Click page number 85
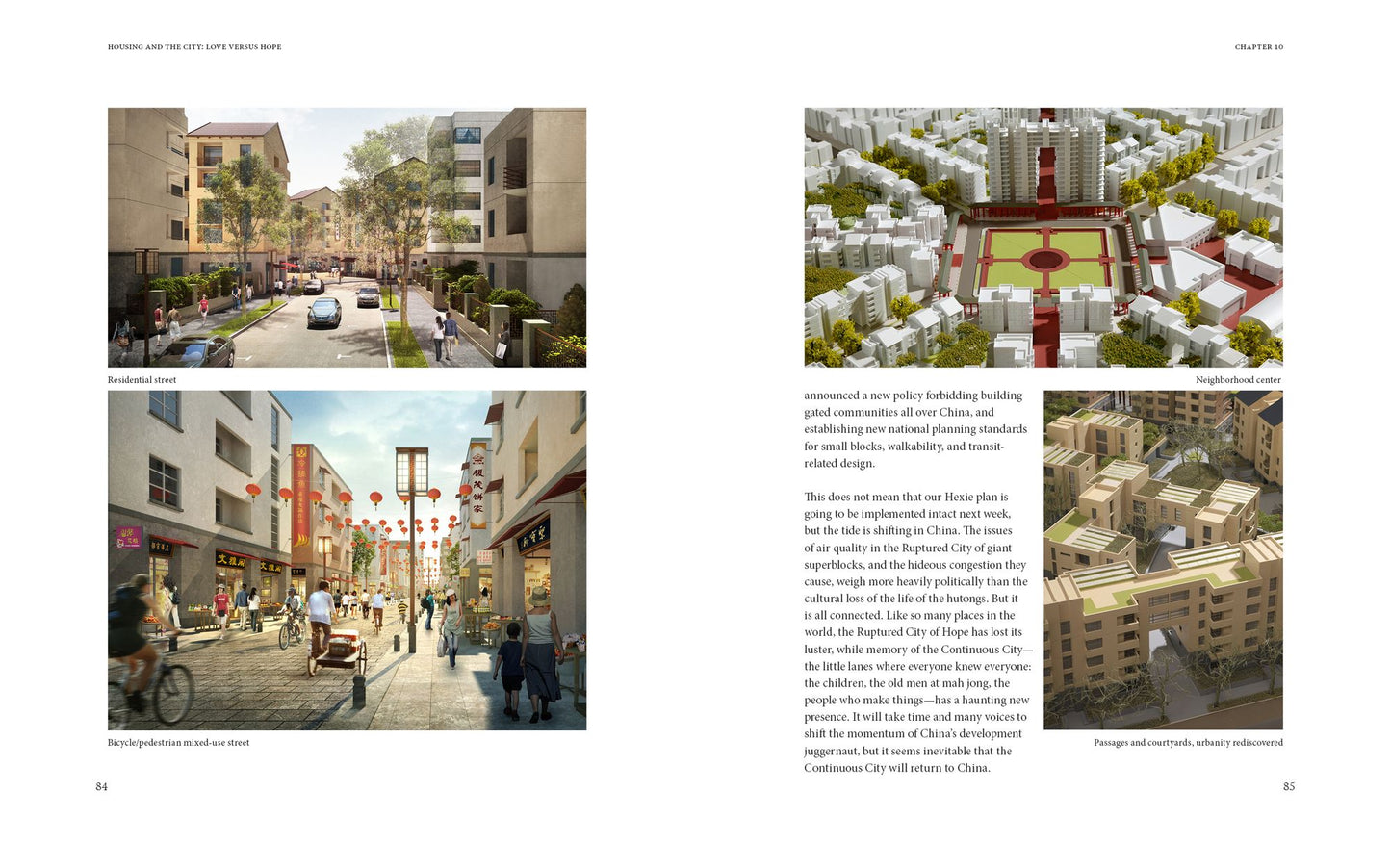 pyautogui.click(x=1289, y=787)
